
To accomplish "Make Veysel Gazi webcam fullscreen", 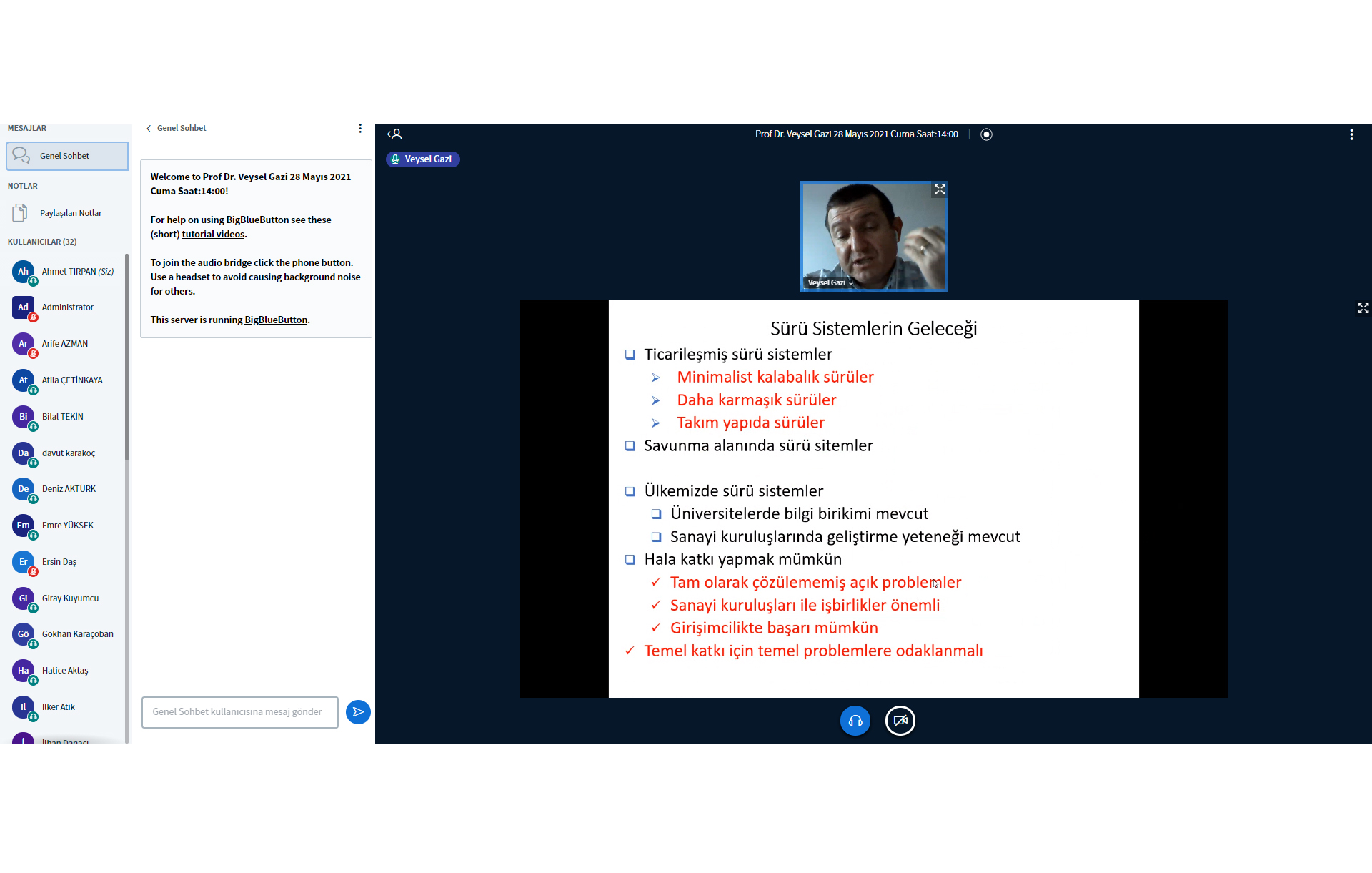I will (940, 189).
